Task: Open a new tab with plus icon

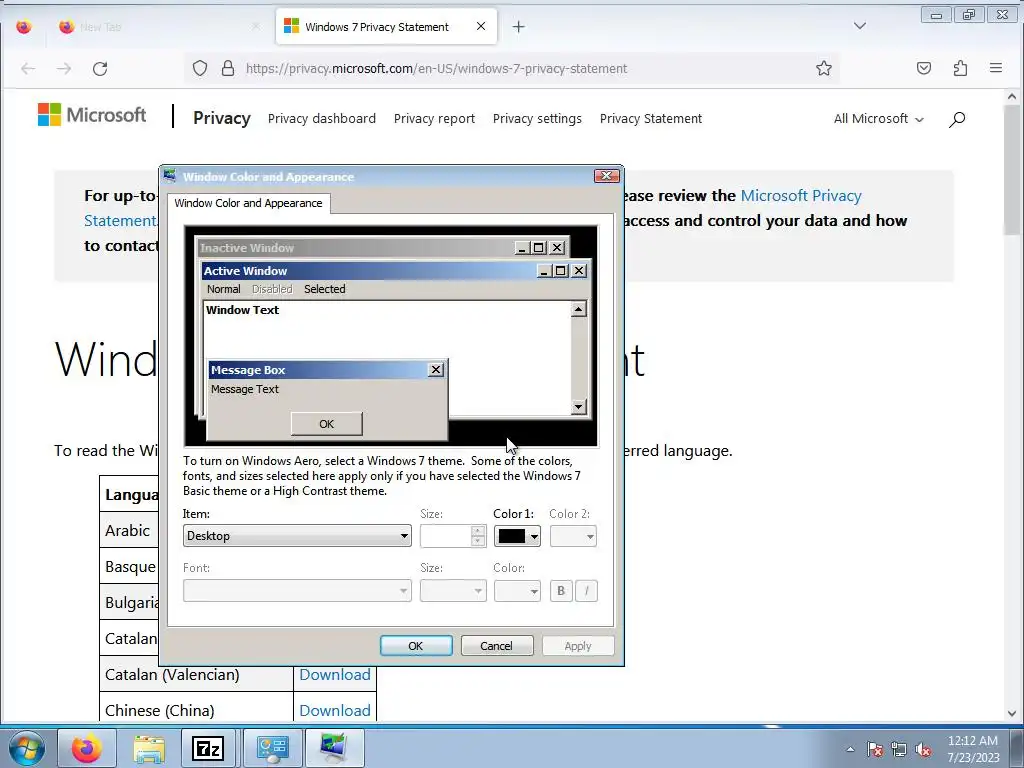Action: pos(519,27)
